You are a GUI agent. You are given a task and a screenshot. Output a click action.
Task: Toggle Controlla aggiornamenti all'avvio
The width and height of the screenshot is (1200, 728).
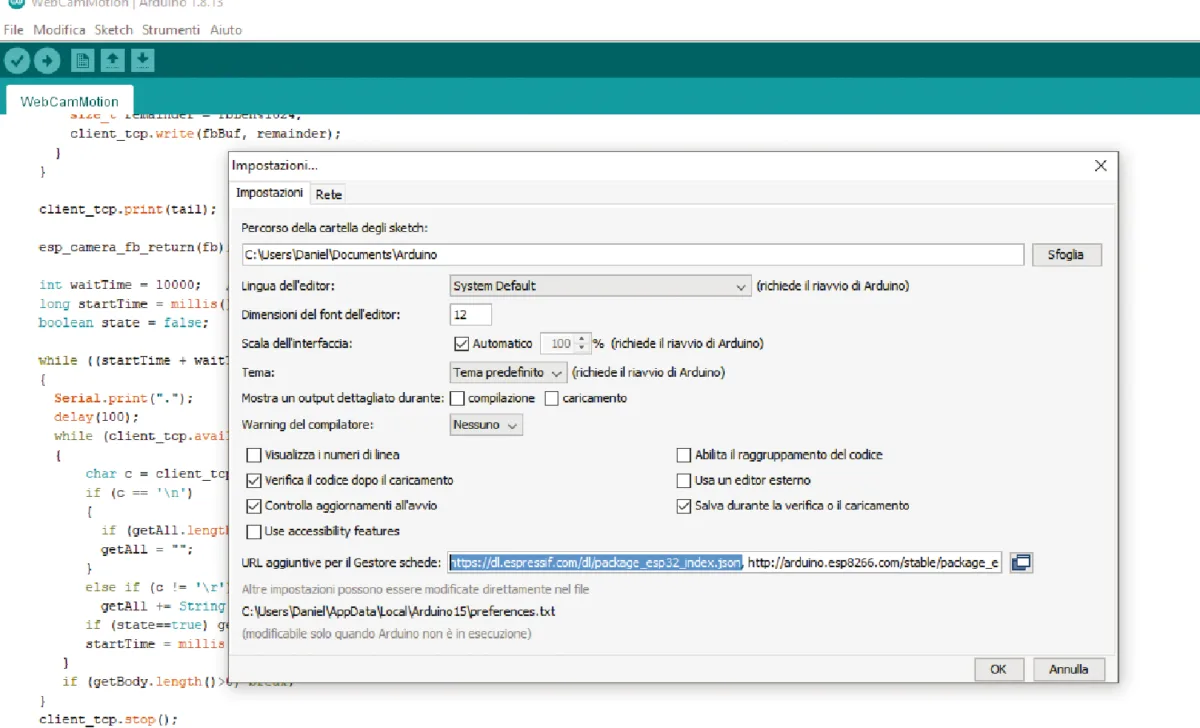254,505
